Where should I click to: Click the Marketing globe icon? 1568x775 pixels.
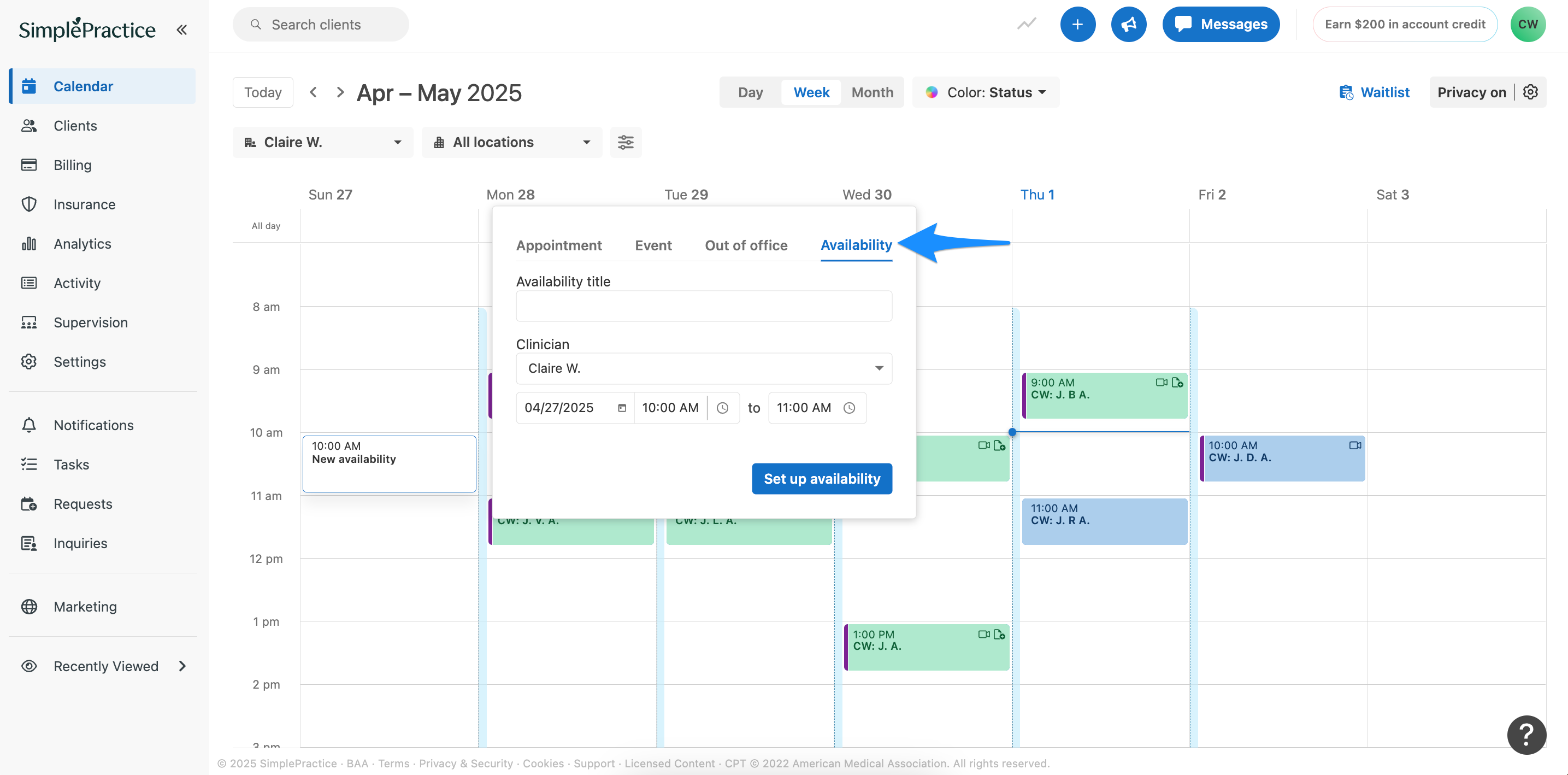[x=28, y=606]
